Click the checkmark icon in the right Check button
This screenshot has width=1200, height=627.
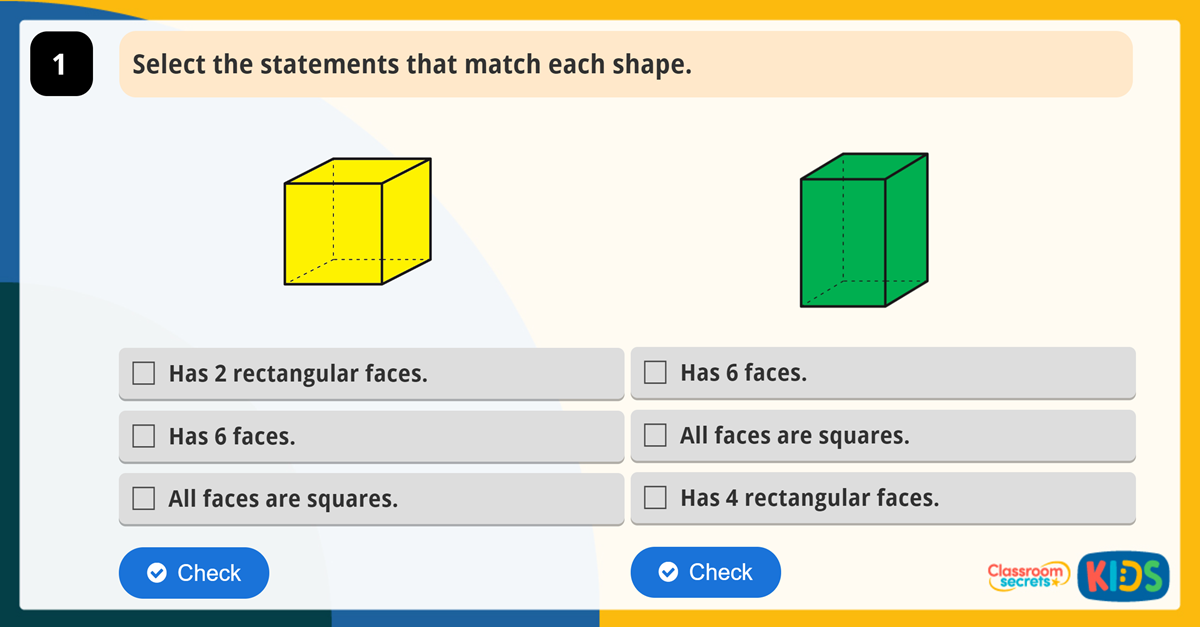coord(668,572)
